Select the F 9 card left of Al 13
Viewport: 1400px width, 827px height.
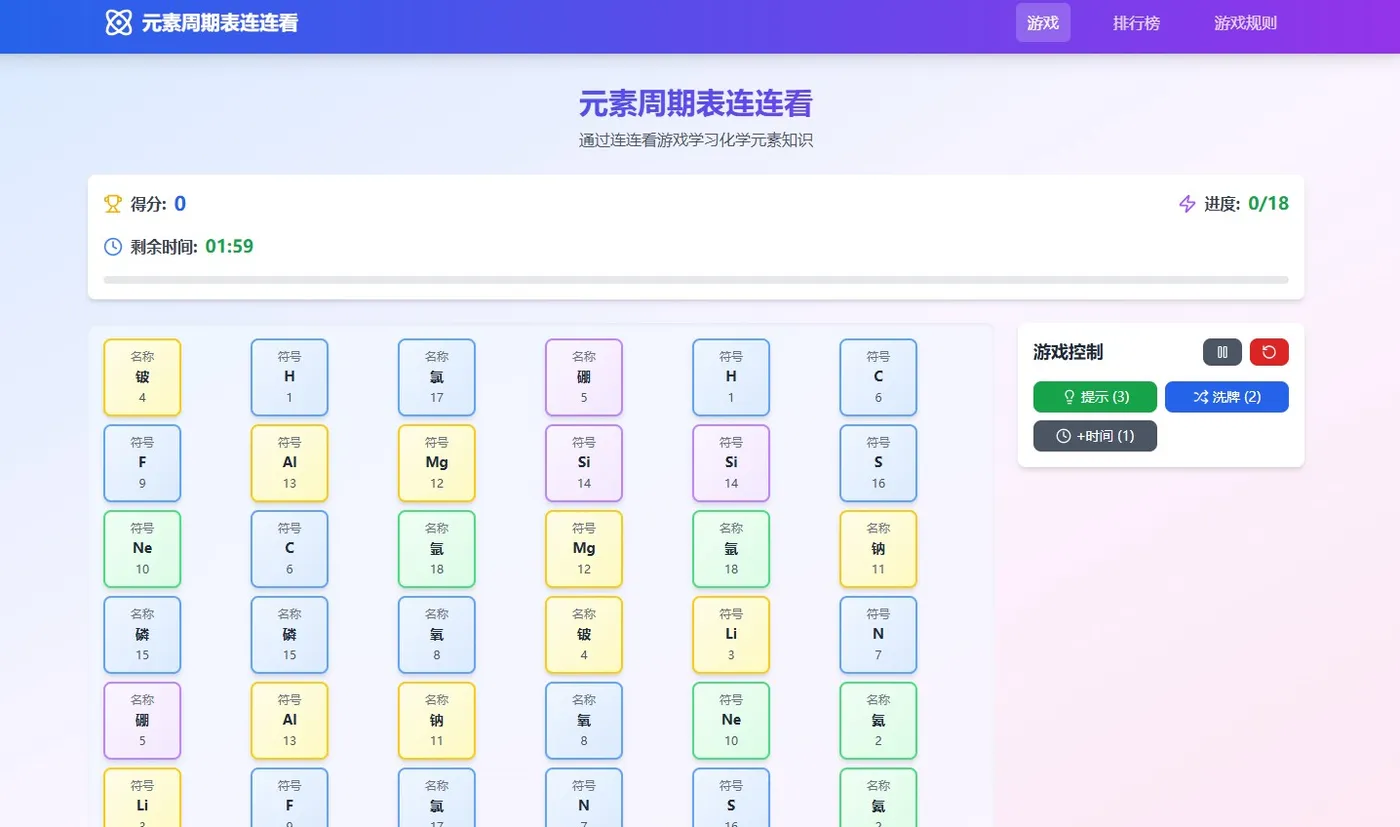pos(142,463)
